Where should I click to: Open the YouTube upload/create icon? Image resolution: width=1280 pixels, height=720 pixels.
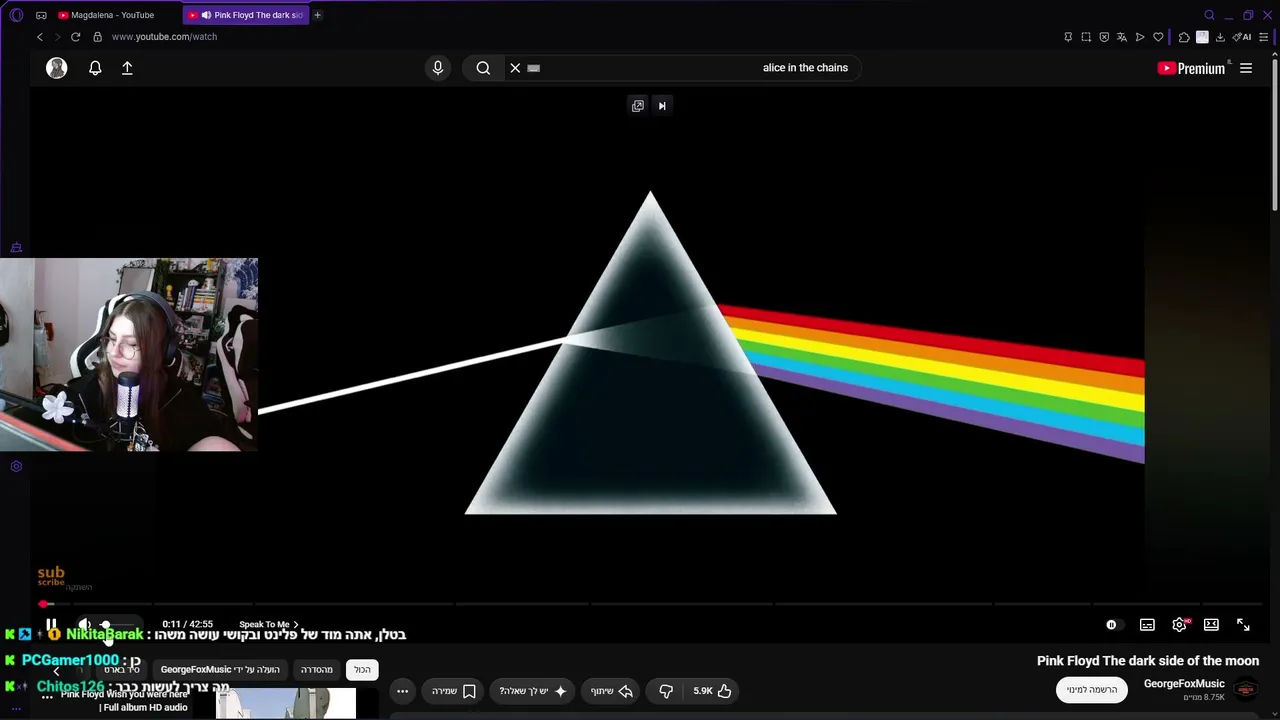[x=127, y=68]
